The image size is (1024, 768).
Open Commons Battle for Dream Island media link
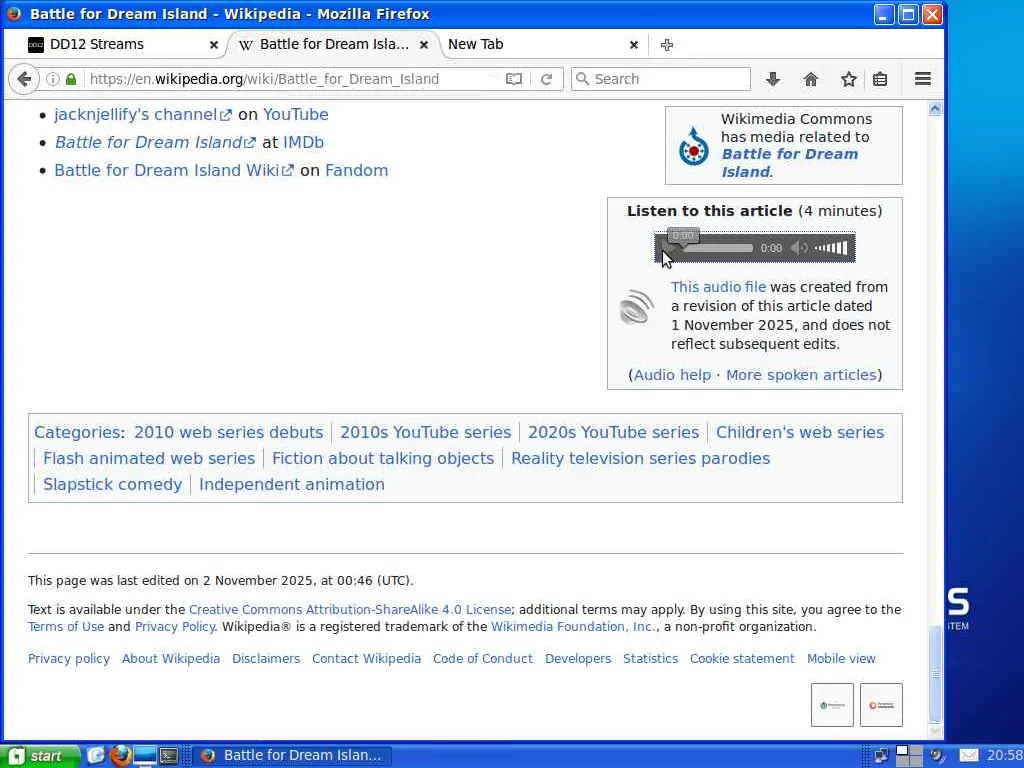(x=790, y=163)
